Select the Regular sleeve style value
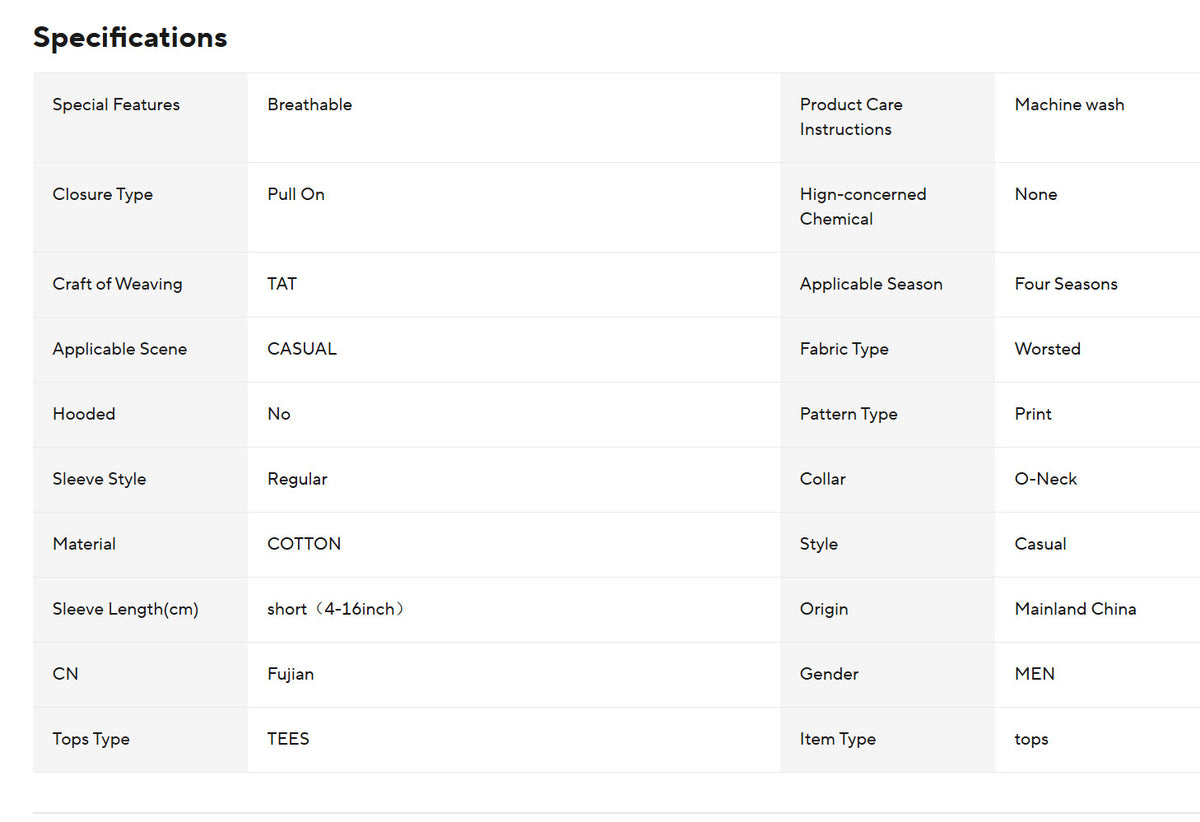 pyautogui.click(x=297, y=479)
